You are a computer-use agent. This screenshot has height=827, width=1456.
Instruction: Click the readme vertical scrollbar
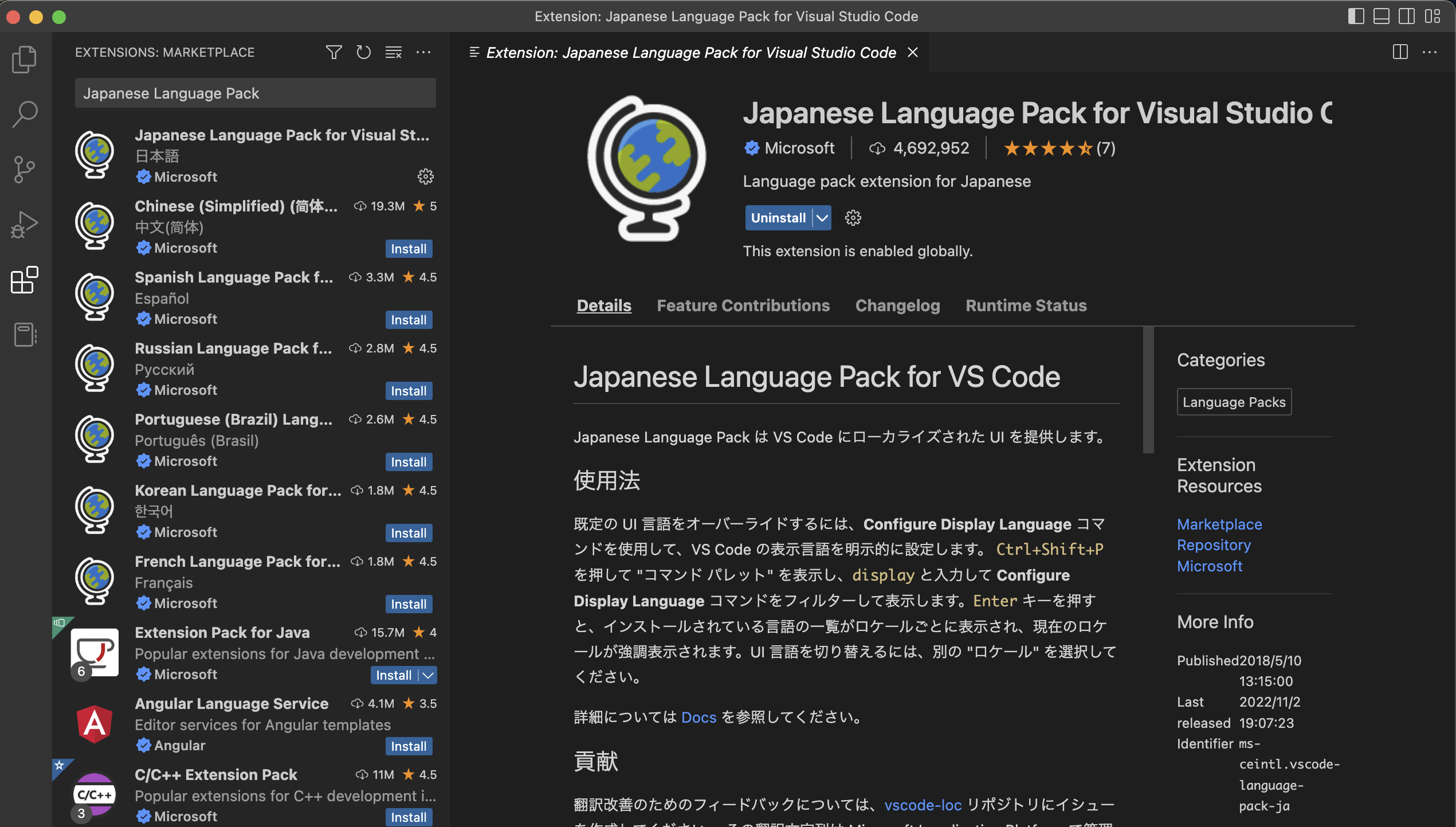pos(1148,390)
